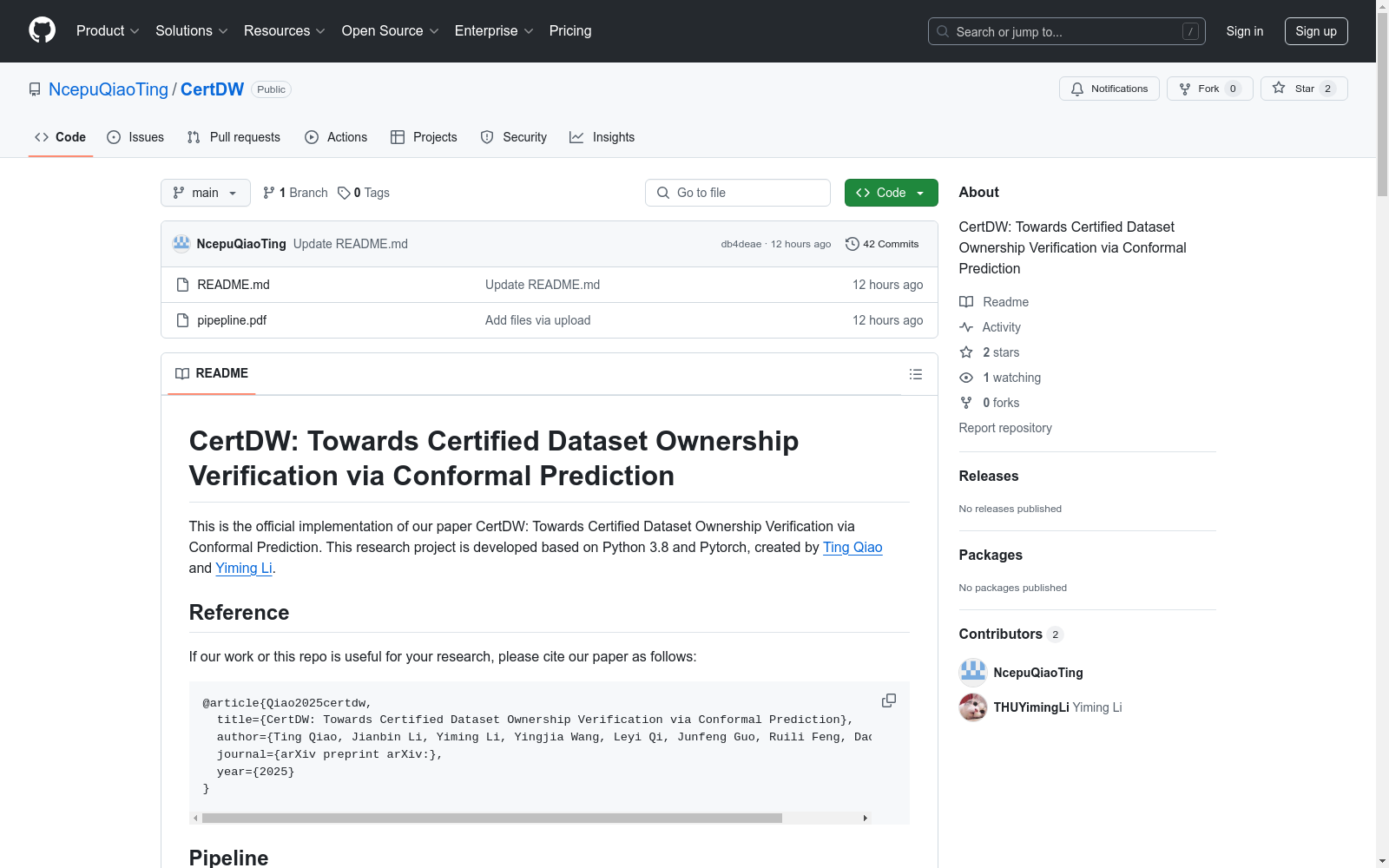Expand the Enterprise menu
This screenshot has height=868, width=1389.
point(494,30)
